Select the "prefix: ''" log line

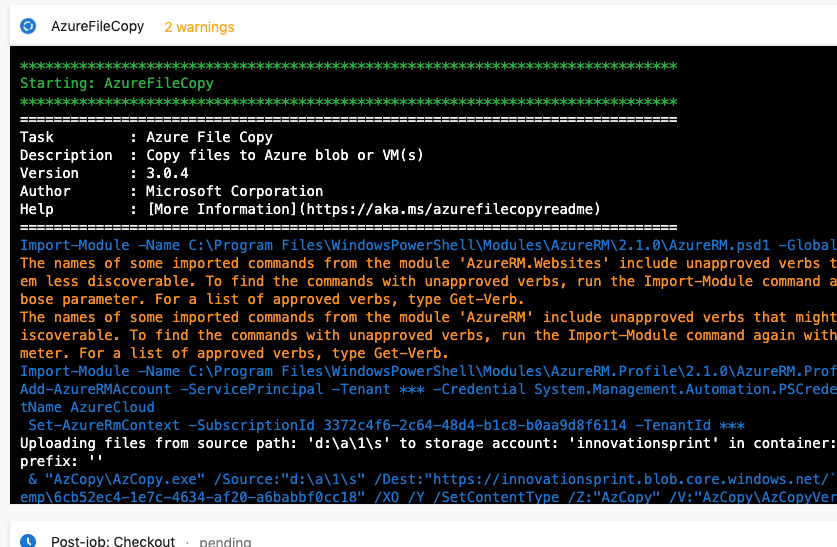coord(61,461)
